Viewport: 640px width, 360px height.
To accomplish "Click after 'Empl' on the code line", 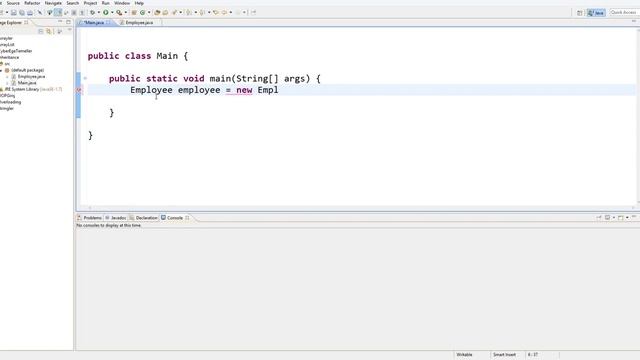I will click(x=279, y=90).
